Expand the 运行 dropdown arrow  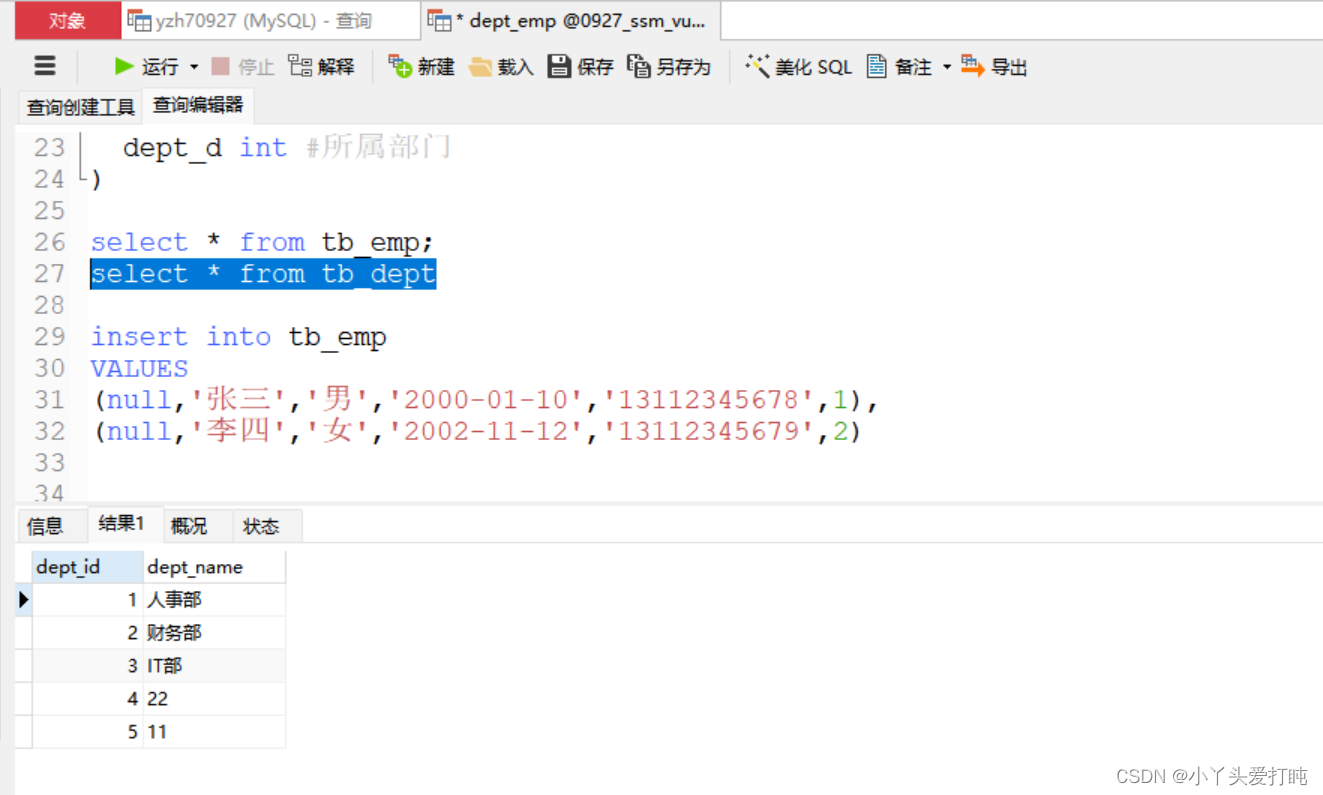click(194, 67)
